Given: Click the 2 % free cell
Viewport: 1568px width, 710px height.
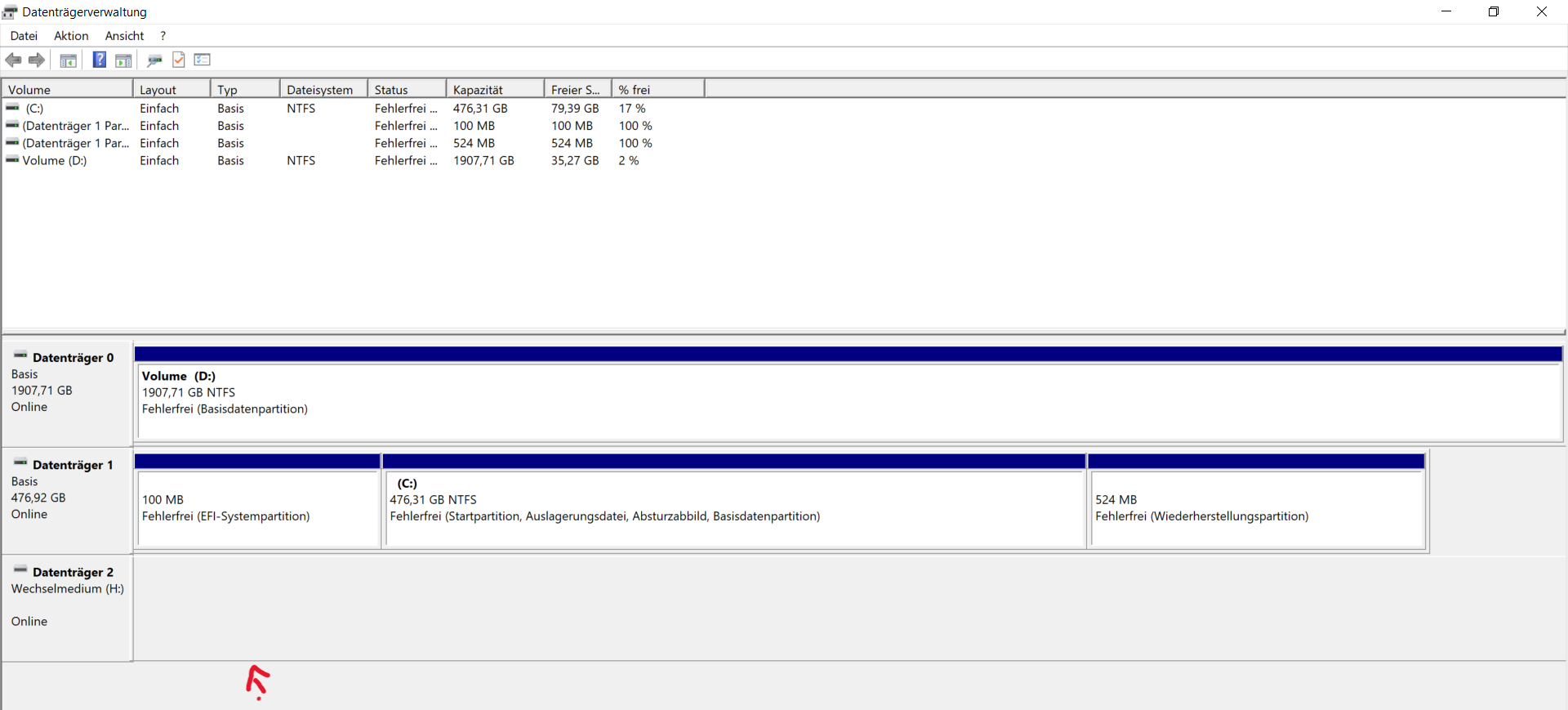Looking at the screenshot, I should pyautogui.click(x=629, y=160).
